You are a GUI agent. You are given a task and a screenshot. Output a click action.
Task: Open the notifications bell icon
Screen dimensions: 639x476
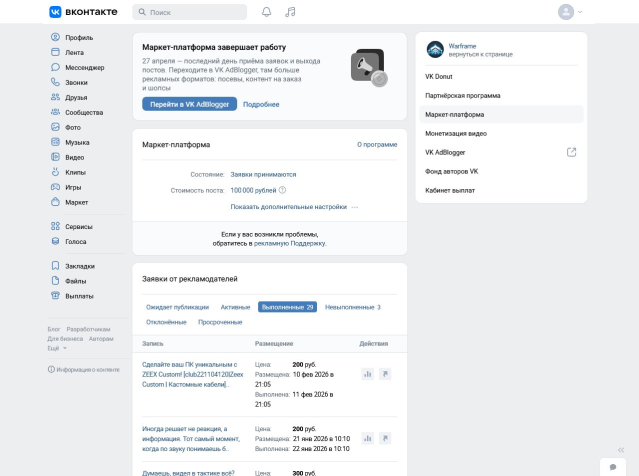(266, 12)
